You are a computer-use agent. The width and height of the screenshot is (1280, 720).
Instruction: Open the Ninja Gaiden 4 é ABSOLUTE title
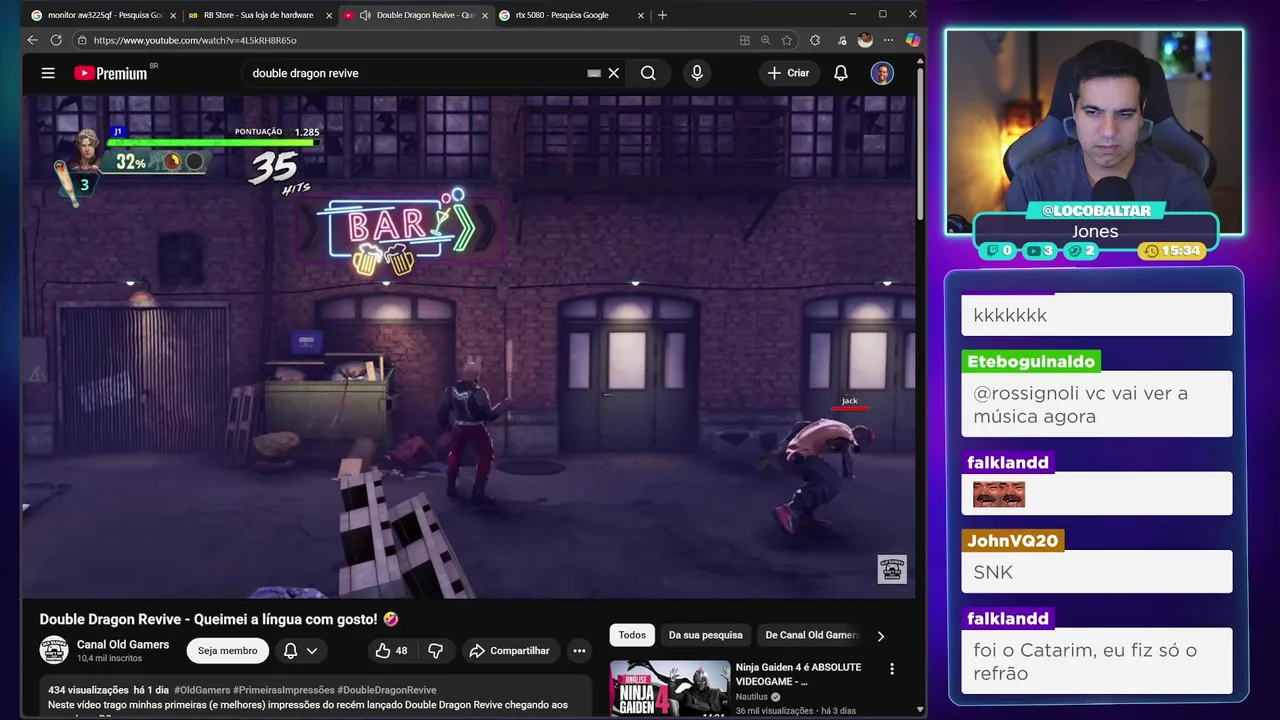tap(798, 674)
